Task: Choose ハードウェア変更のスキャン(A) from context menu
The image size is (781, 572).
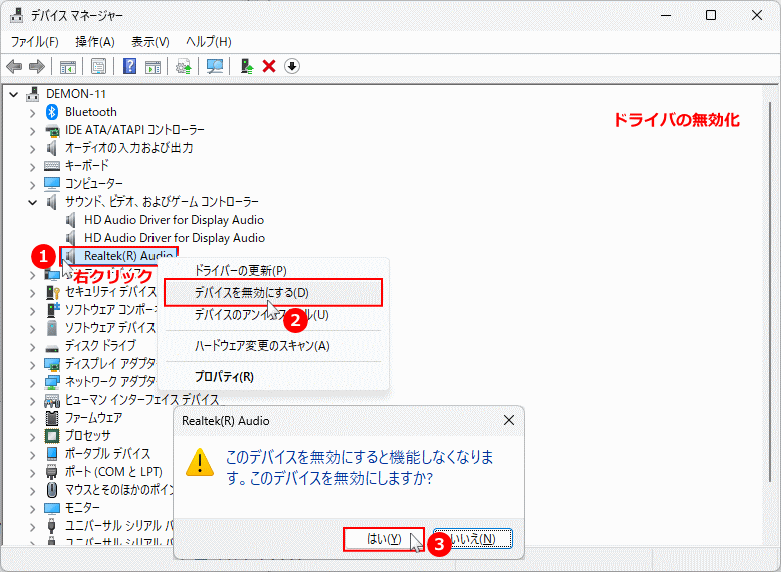Action: (x=273, y=346)
